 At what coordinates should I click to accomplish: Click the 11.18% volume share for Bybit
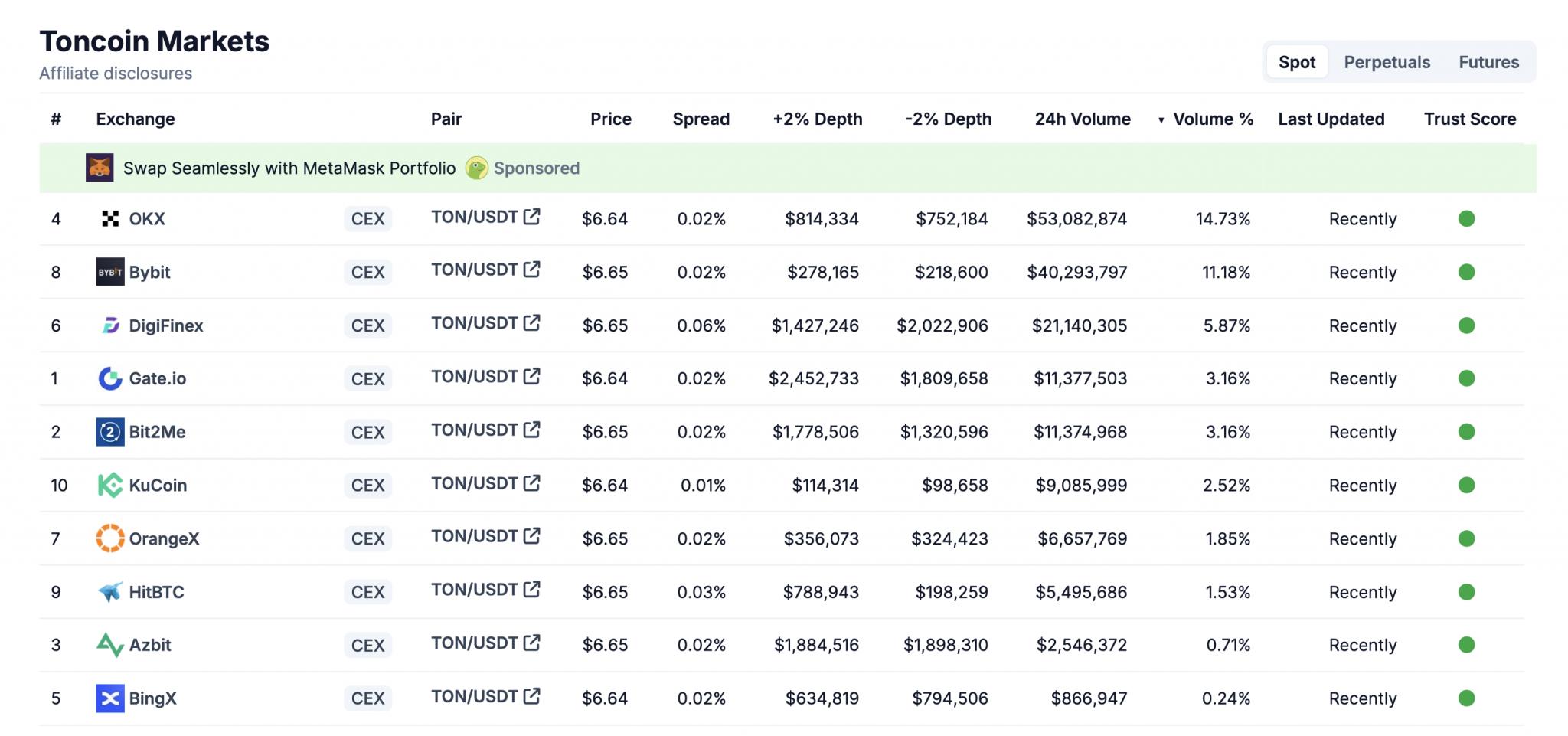(x=1226, y=272)
